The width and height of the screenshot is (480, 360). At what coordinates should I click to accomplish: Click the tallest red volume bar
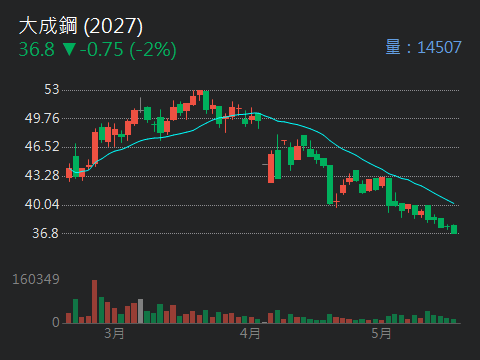(x=95, y=302)
